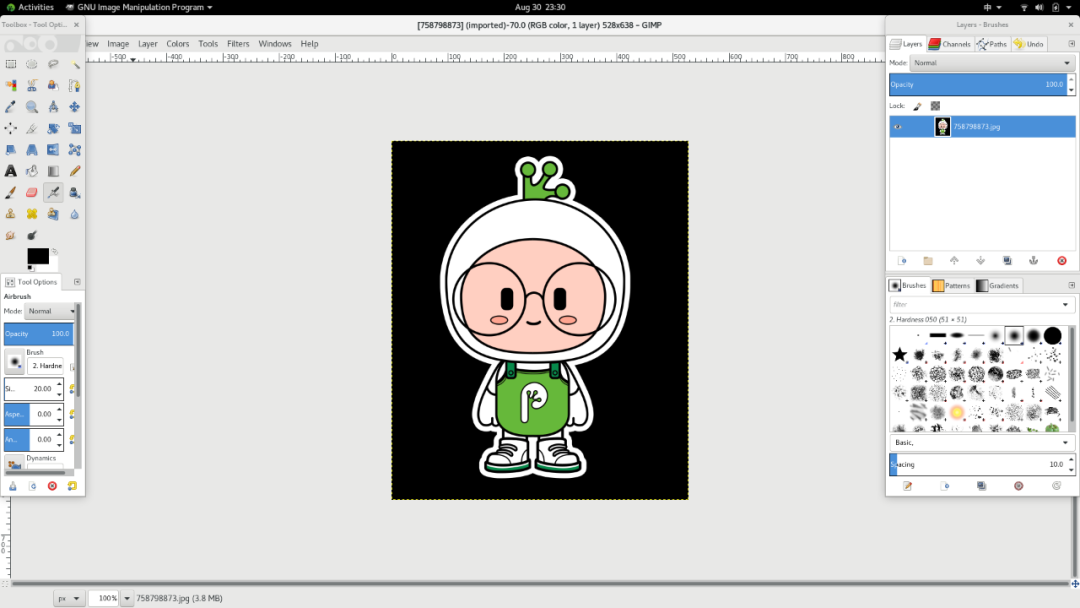Reset tool options to default values
The image size is (1080, 608).
tap(72, 486)
